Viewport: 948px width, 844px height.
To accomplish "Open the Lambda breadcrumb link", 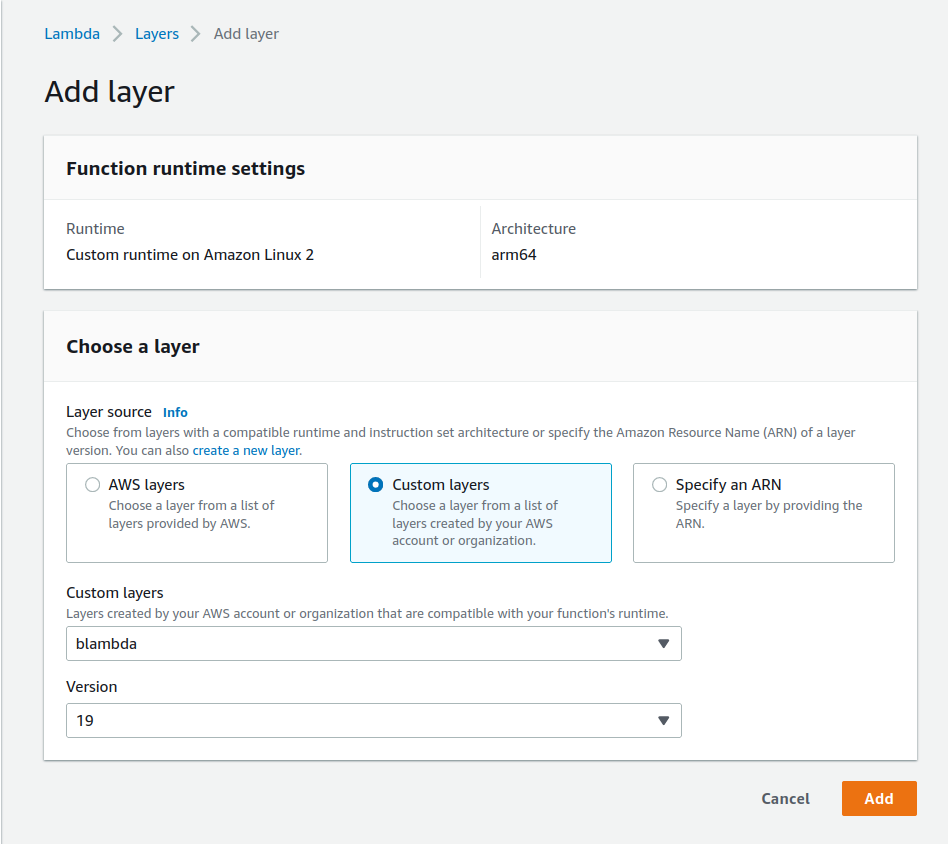I will (x=72, y=34).
